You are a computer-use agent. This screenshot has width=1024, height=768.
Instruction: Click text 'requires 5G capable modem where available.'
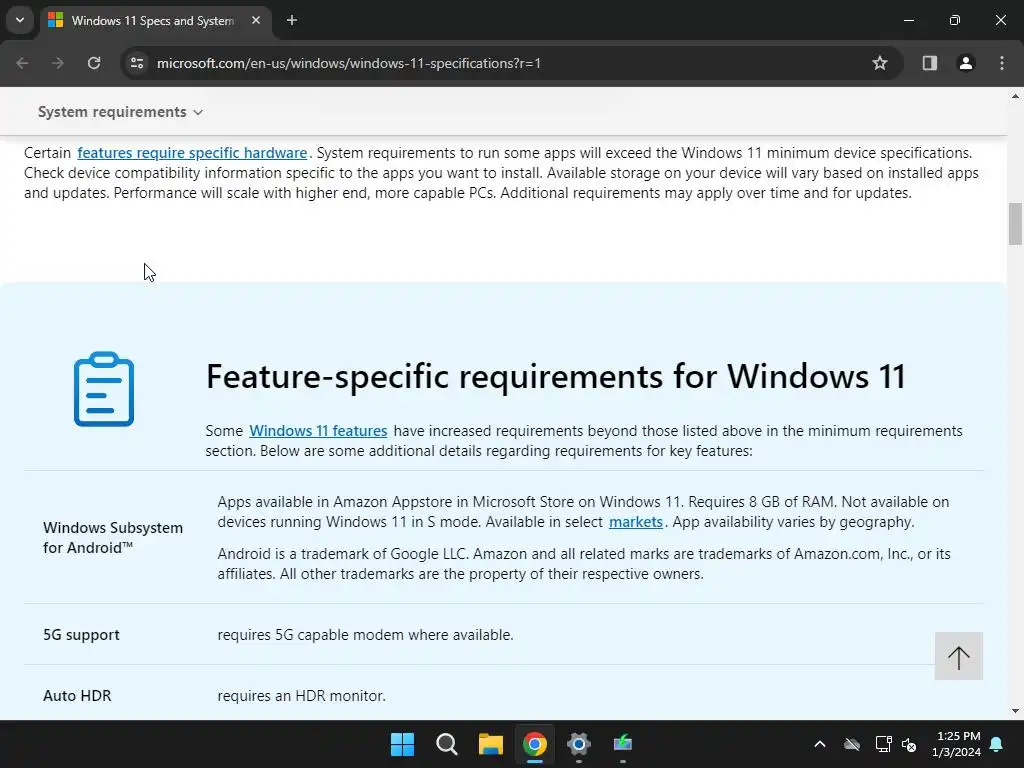(365, 635)
